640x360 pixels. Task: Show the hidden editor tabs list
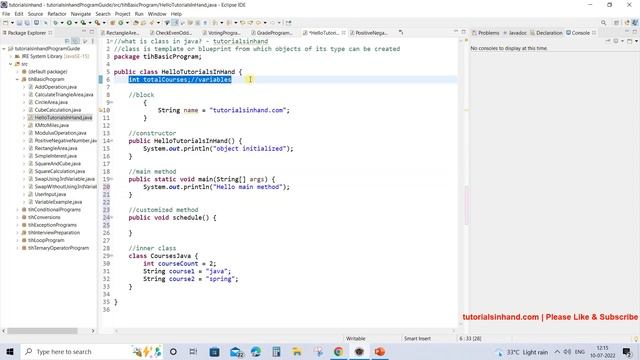click(401, 33)
